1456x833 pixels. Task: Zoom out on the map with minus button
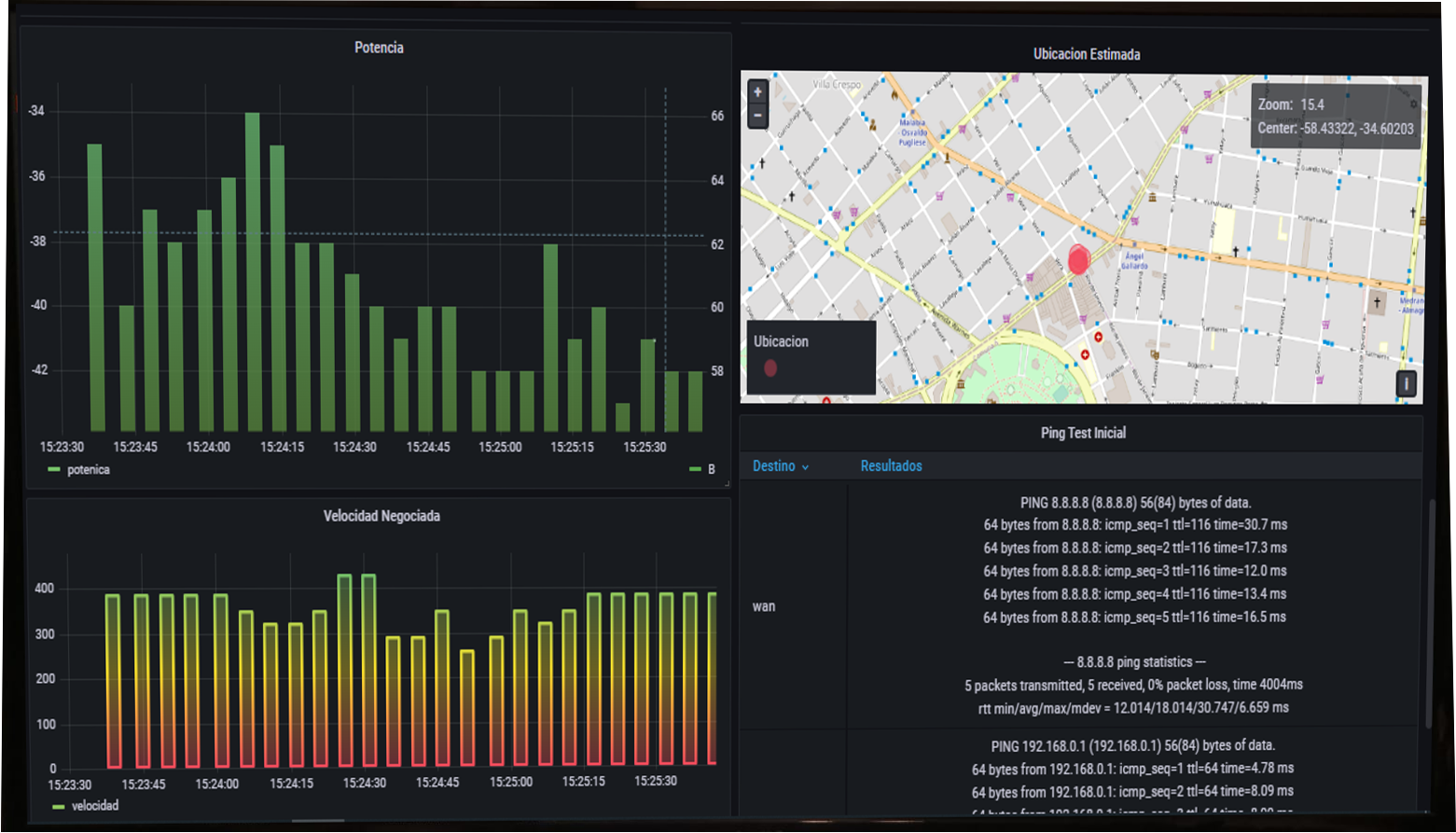click(x=757, y=116)
